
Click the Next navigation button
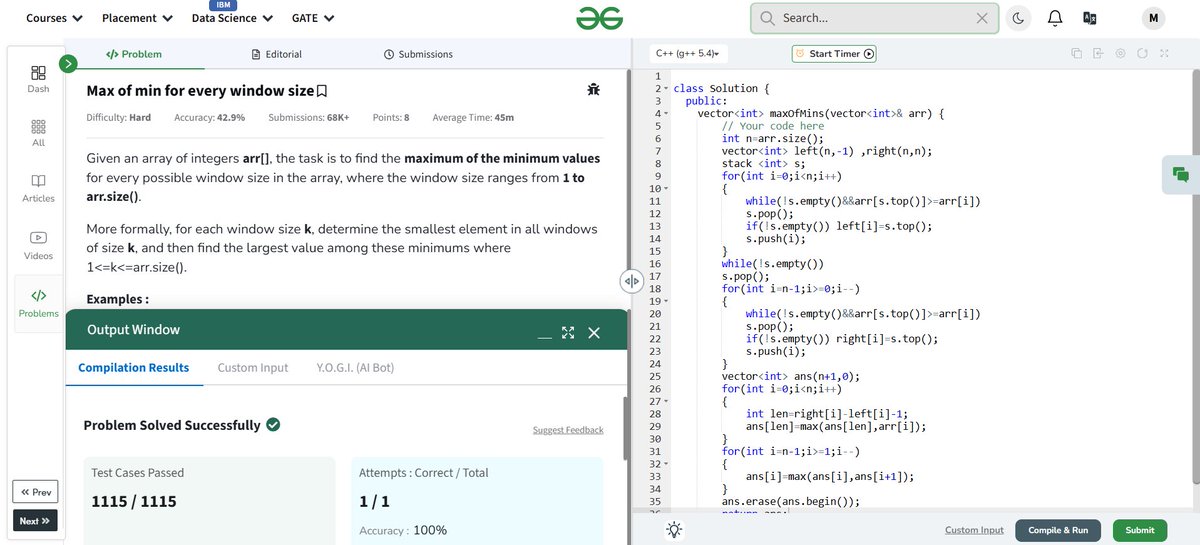pyautogui.click(x=35, y=520)
